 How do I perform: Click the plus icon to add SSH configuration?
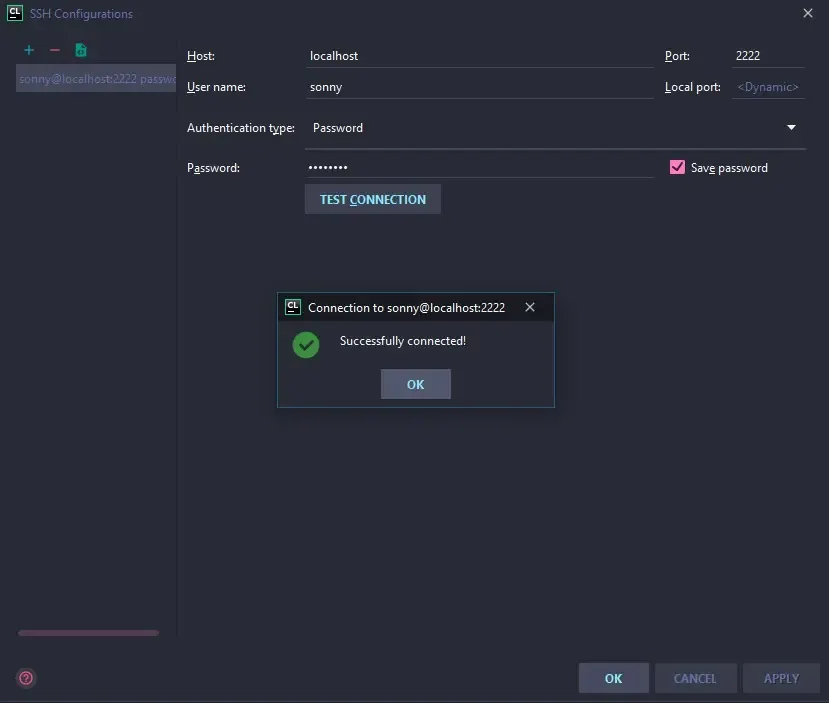point(29,50)
